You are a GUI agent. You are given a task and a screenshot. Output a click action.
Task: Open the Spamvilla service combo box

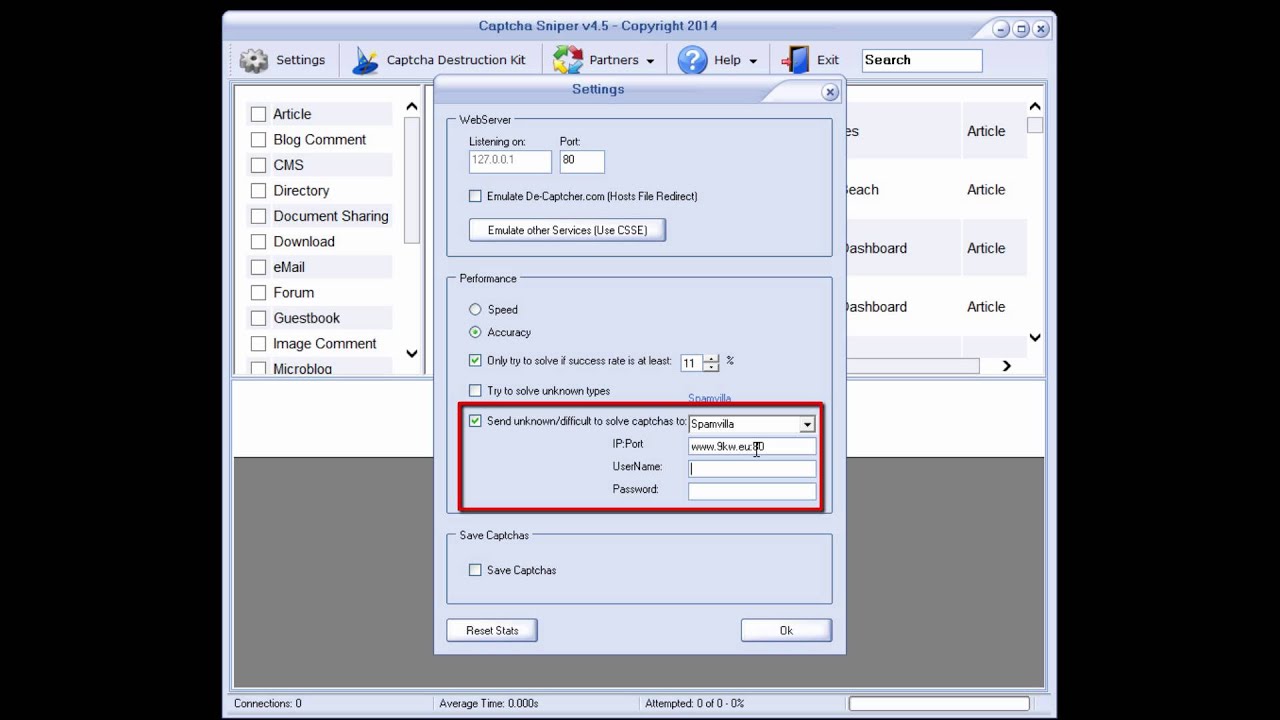coord(752,424)
